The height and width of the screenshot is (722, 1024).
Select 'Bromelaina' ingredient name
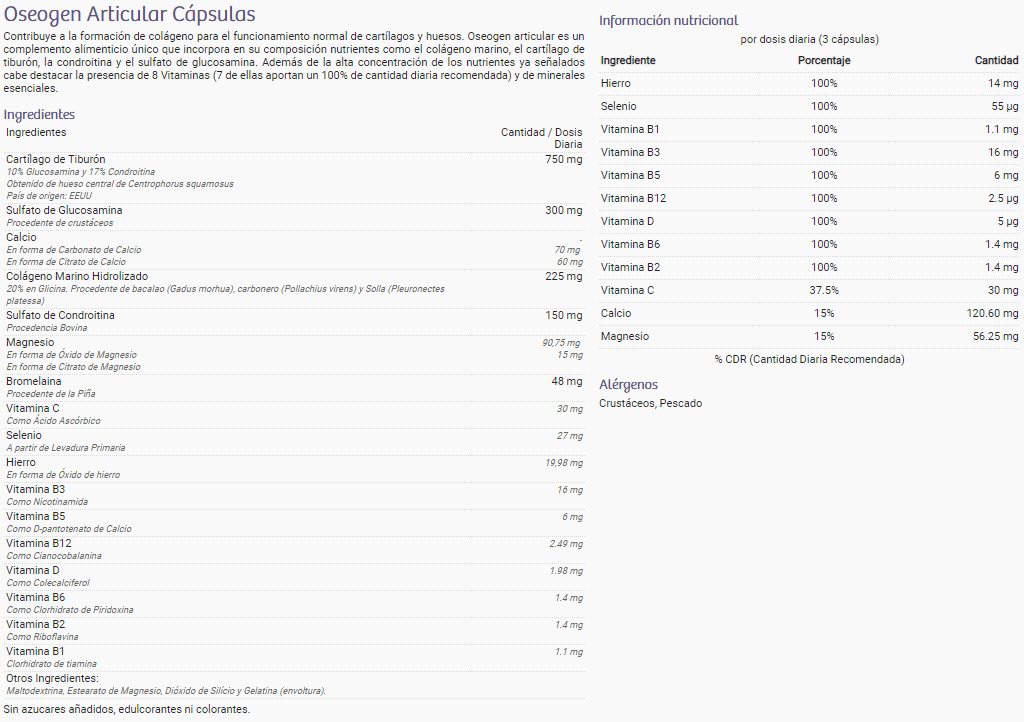click(34, 381)
